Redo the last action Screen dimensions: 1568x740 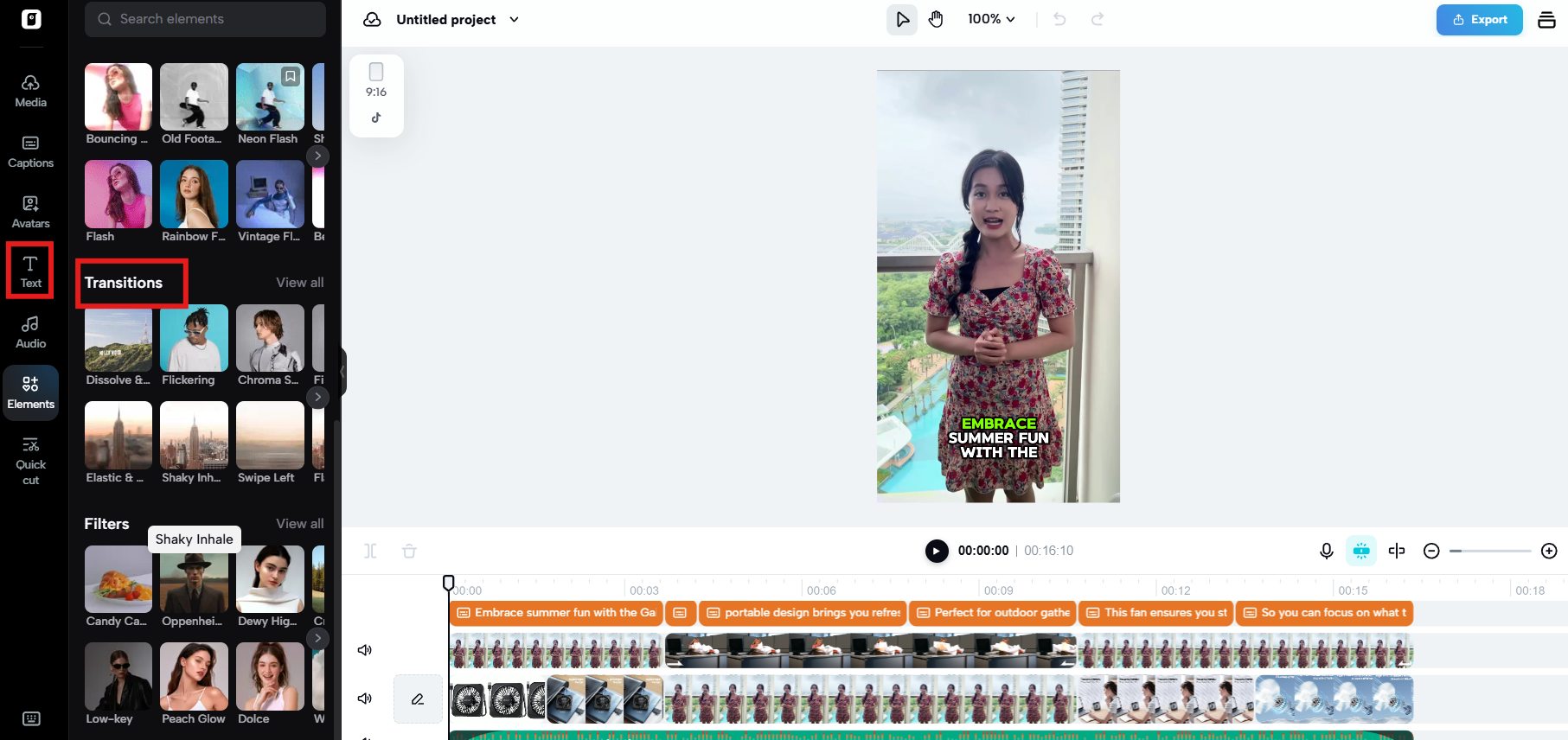click(x=1098, y=19)
